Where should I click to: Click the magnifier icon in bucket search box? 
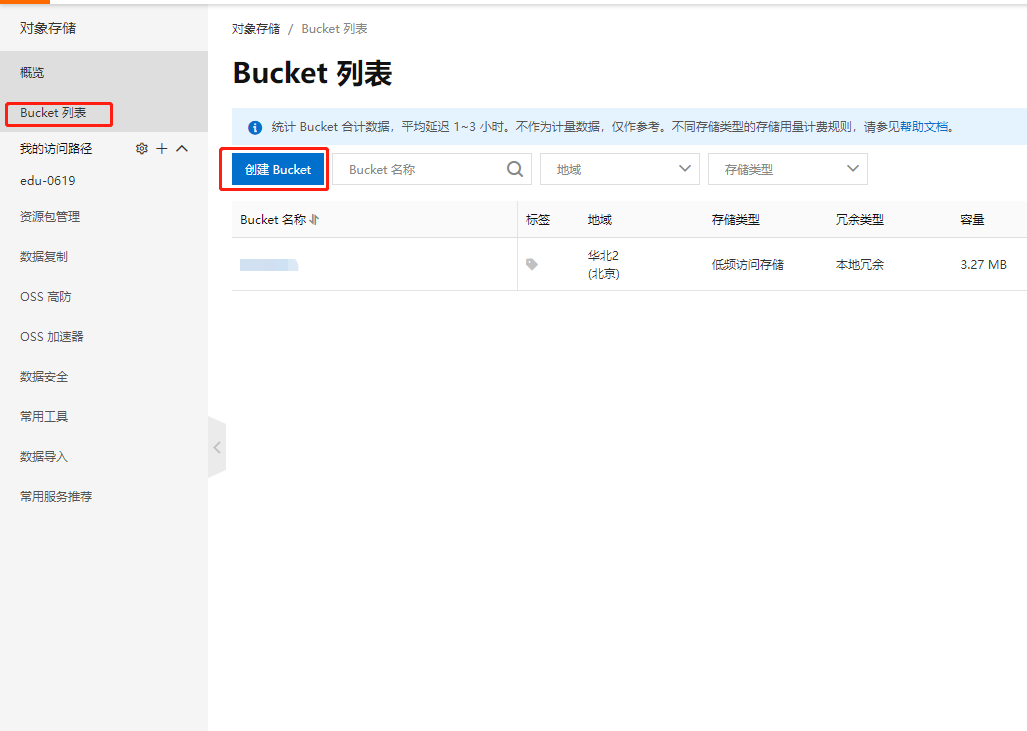(514, 169)
